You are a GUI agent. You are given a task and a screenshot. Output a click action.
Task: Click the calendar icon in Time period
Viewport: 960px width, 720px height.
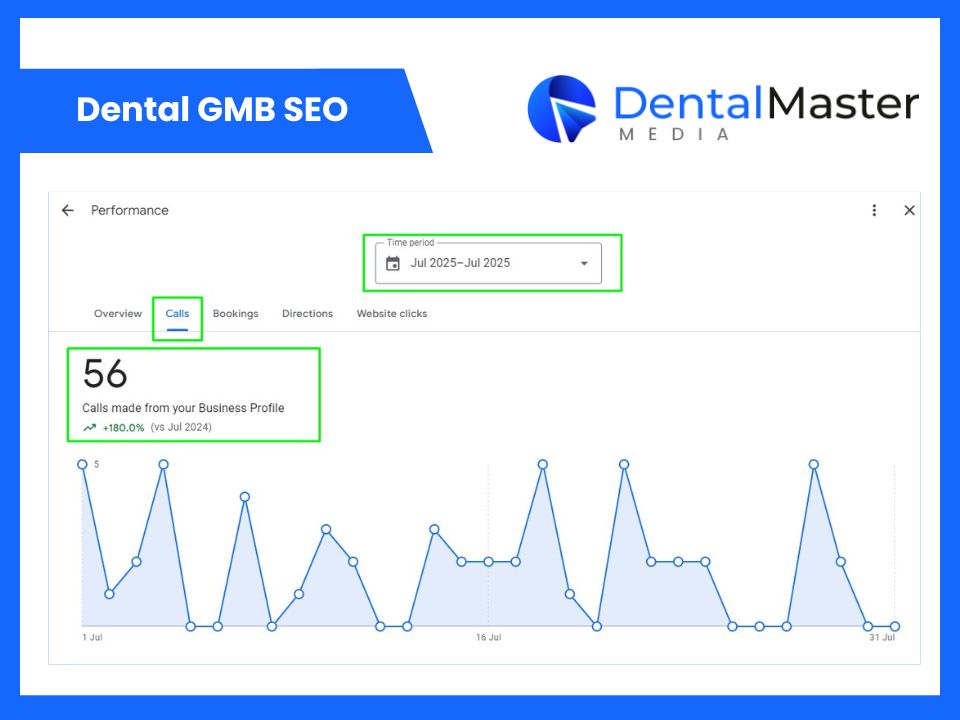[393, 263]
